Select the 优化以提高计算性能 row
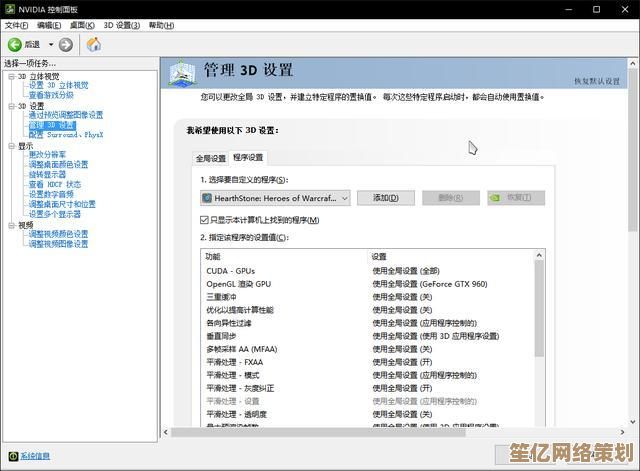Screen dimensions: 640x471 tap(367, 310)
